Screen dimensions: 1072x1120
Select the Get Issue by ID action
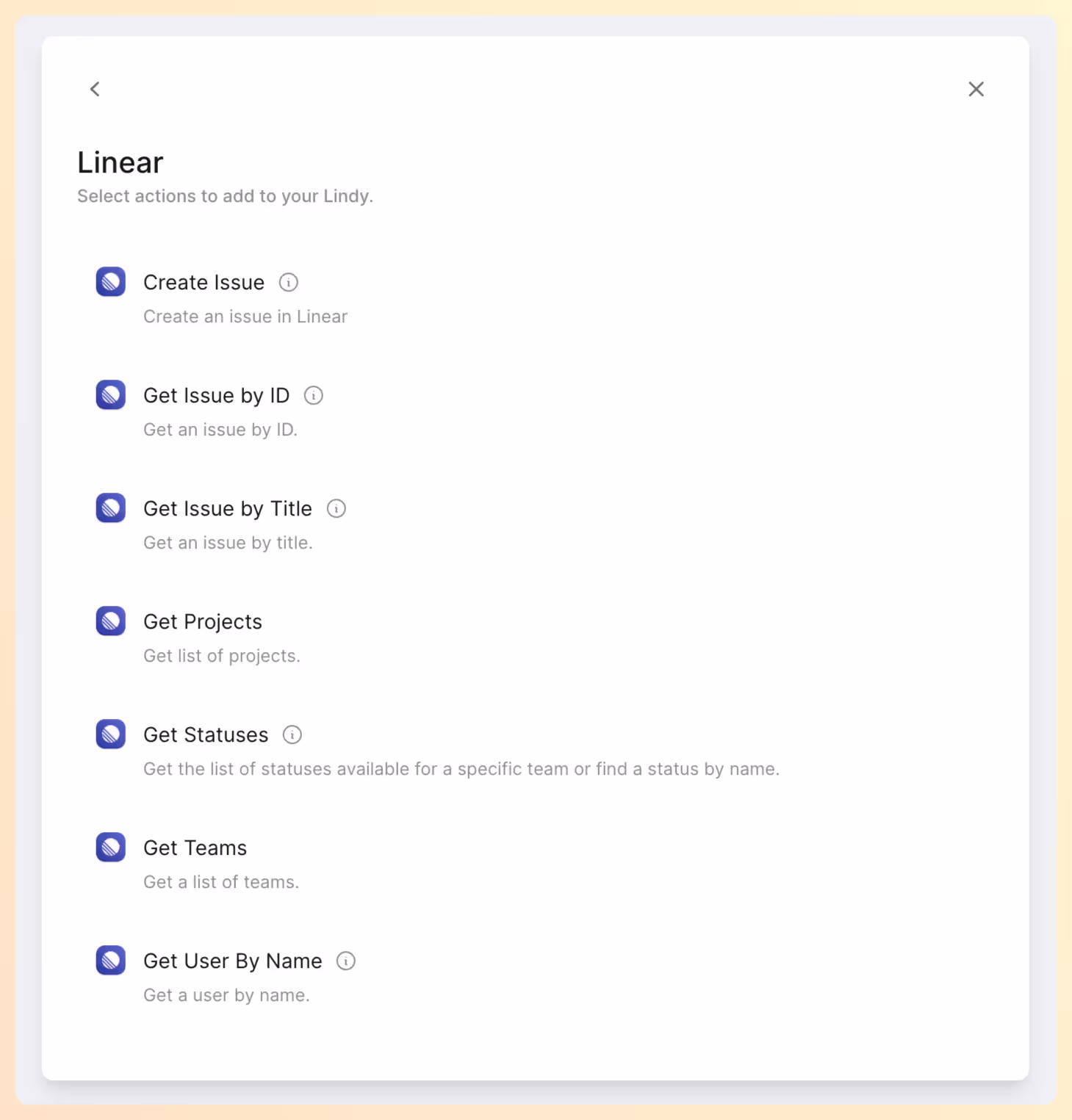click(216, 396)
